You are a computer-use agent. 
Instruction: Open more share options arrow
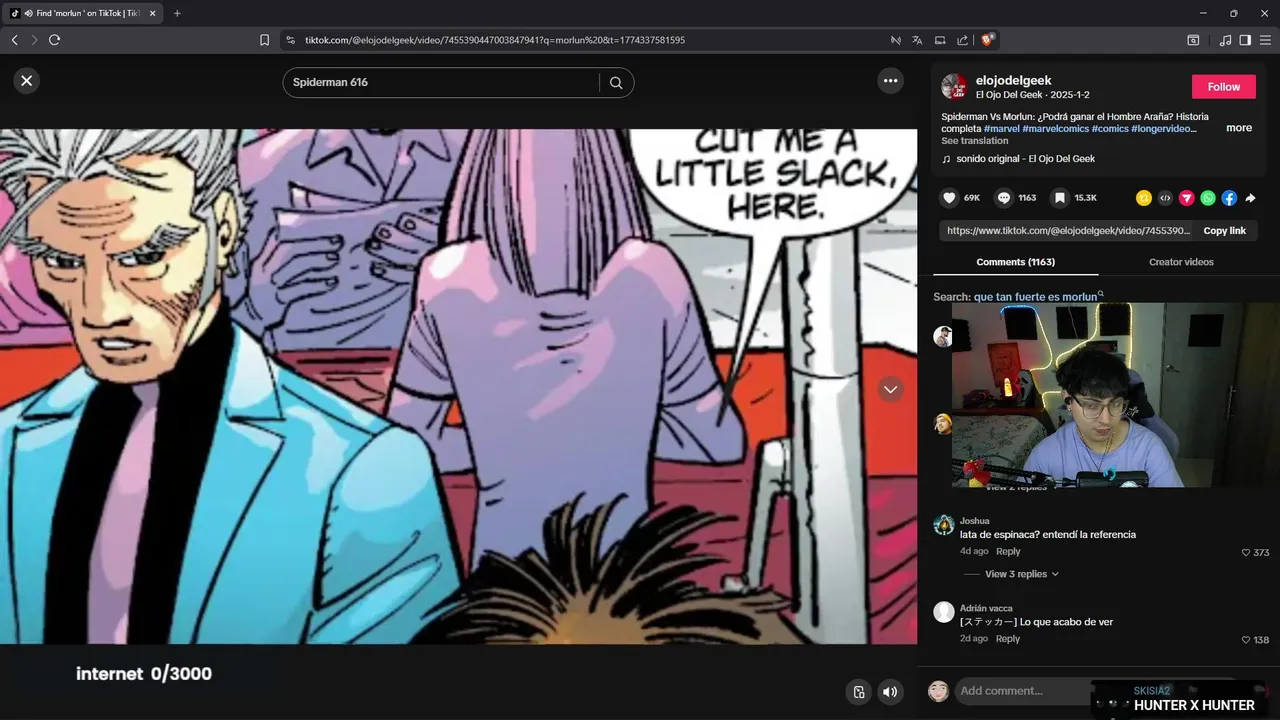pos(1250,198)
